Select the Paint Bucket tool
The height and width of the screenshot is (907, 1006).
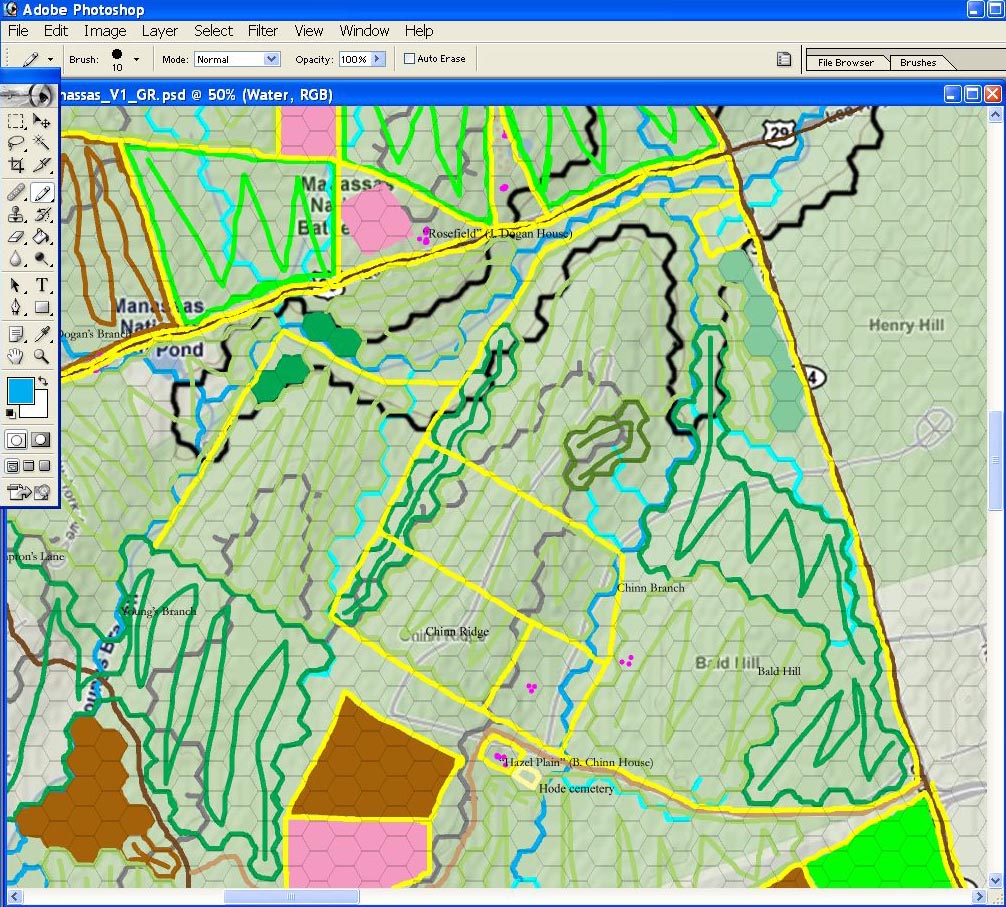click(42, 237)
